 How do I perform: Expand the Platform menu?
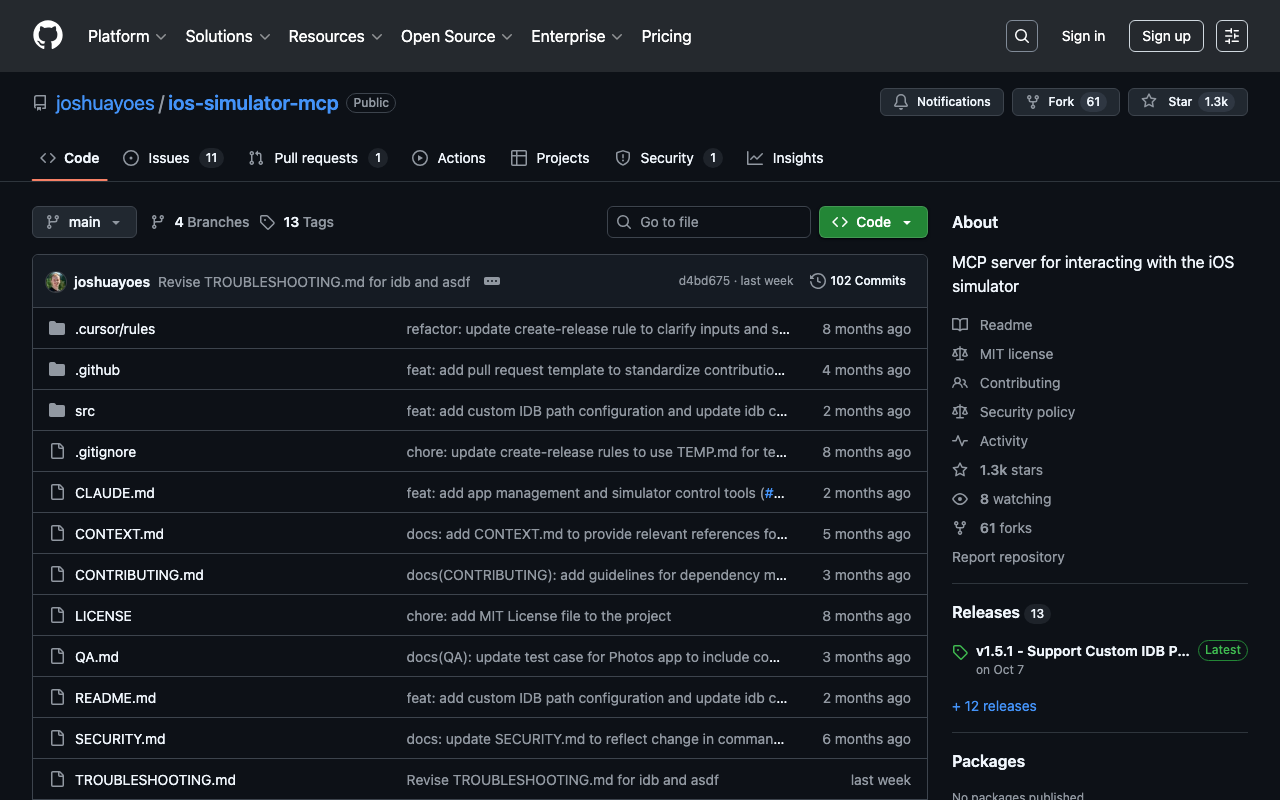(x=126, y=36)
